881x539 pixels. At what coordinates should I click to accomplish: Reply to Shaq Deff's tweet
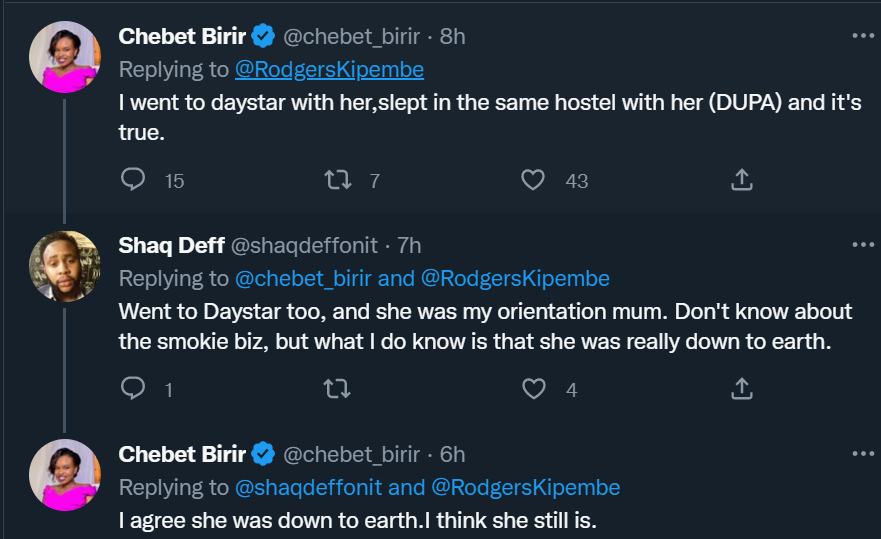tap(134, 389)
